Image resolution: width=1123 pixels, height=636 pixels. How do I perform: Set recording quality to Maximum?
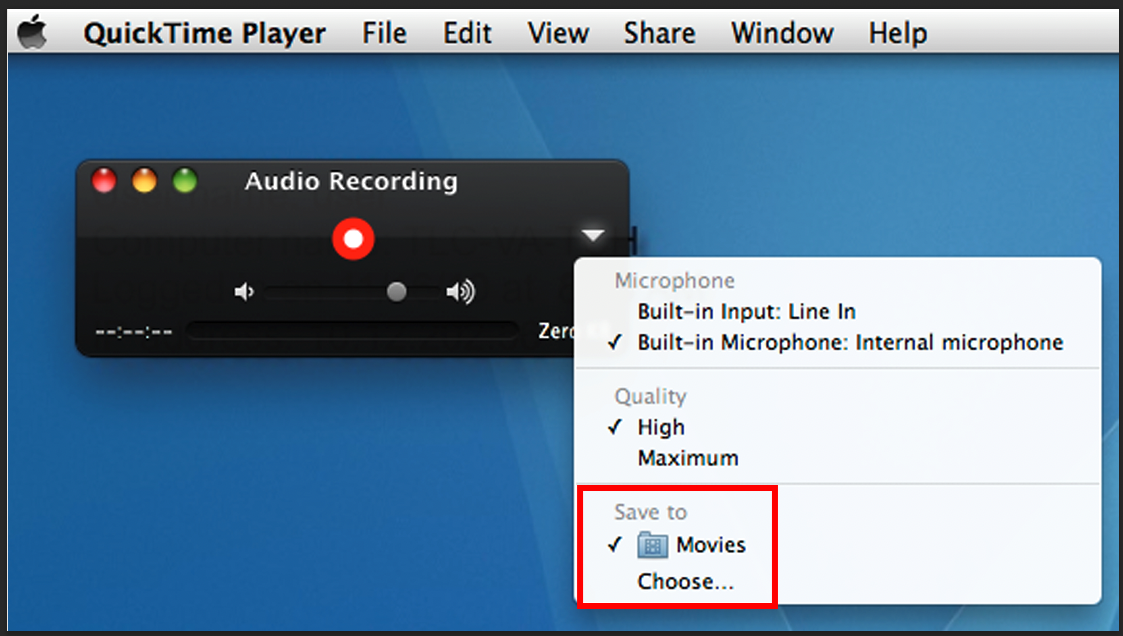tap(688, 458)
